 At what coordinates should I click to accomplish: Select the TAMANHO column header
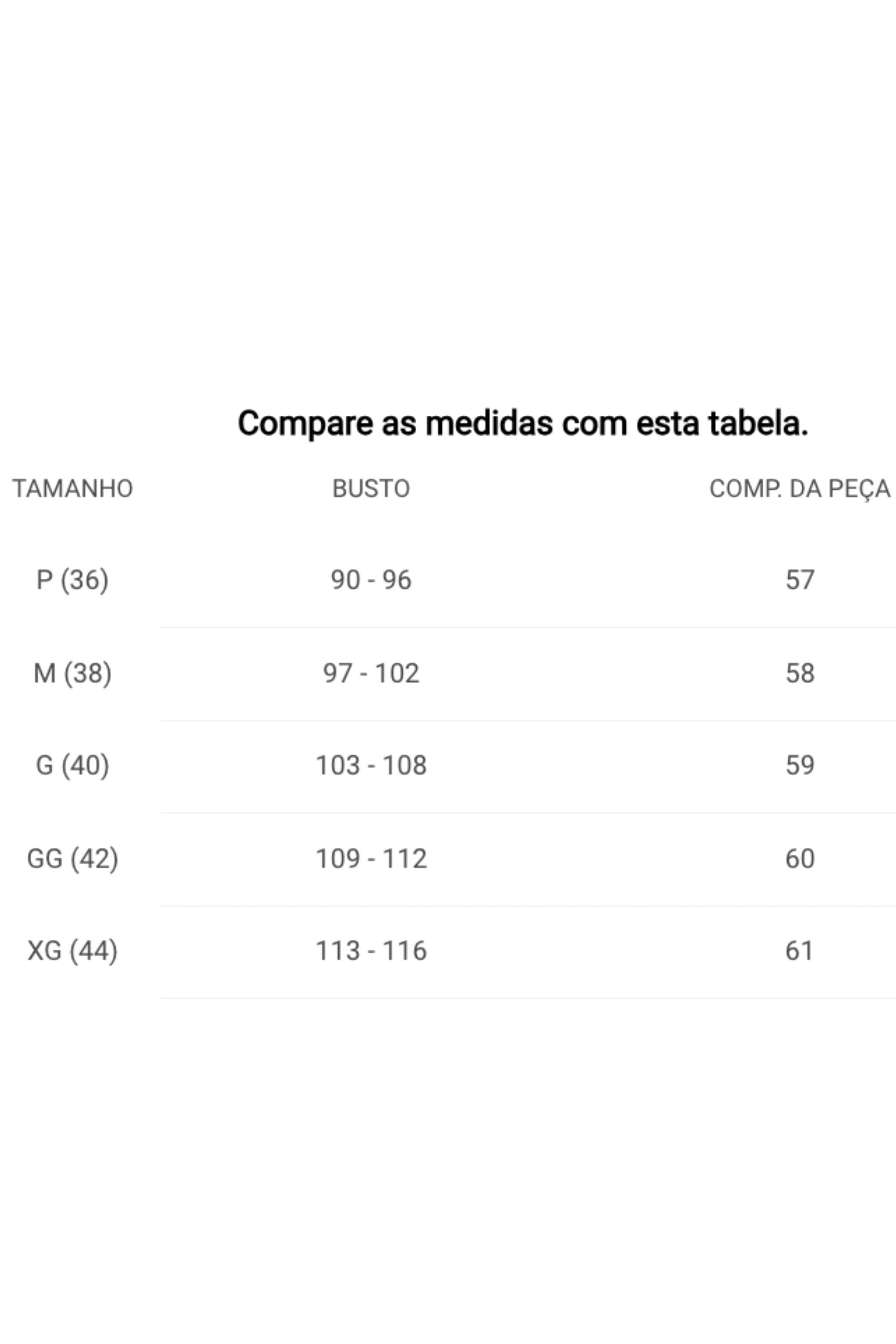click(x=73, y=489)
